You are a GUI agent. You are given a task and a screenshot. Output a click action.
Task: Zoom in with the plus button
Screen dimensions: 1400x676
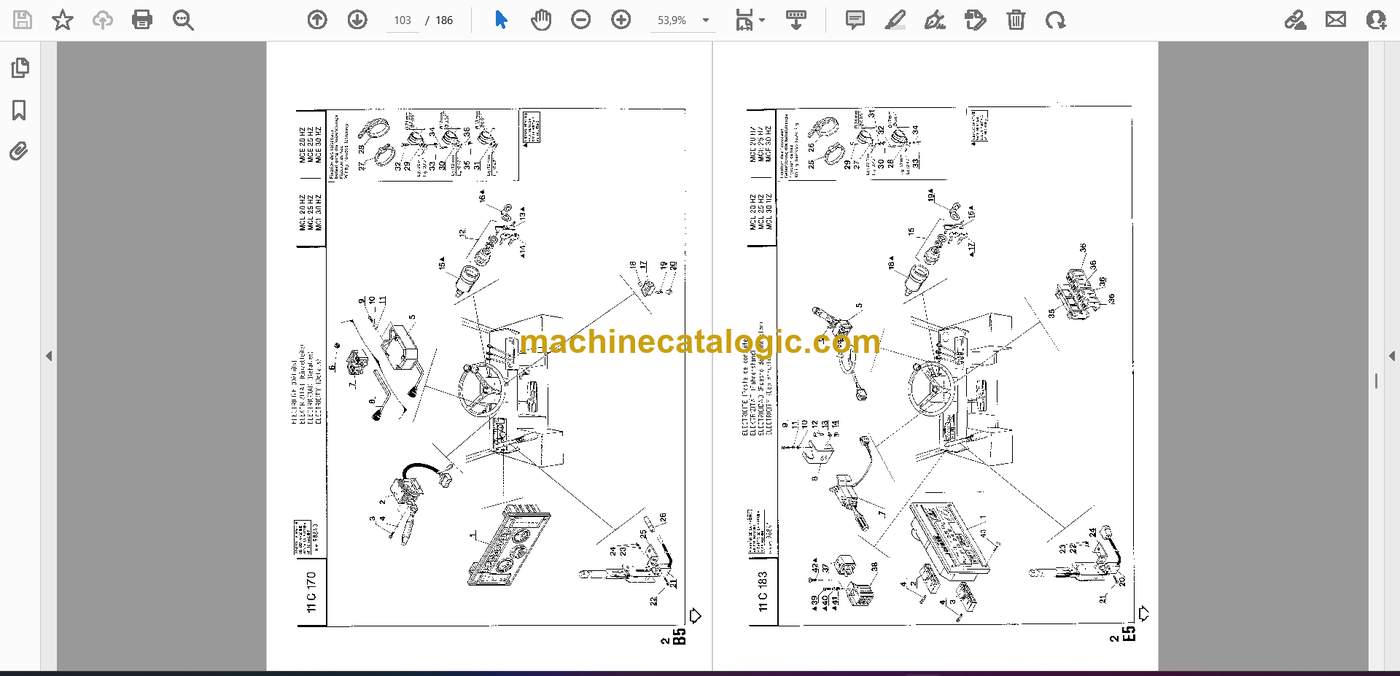(x=621, y=20)
